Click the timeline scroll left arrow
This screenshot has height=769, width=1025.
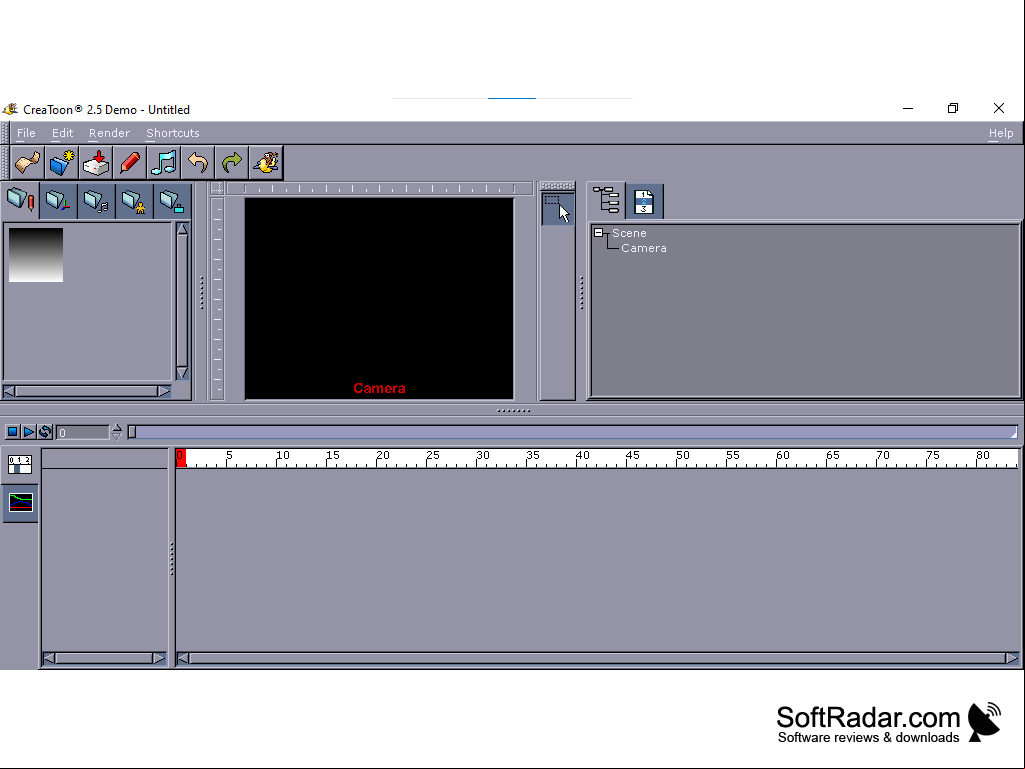184,658
